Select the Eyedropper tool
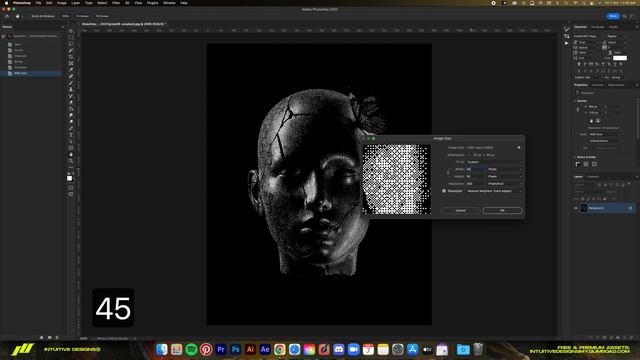The height and width of the screenshot is (360, 640). pos(71,70)
